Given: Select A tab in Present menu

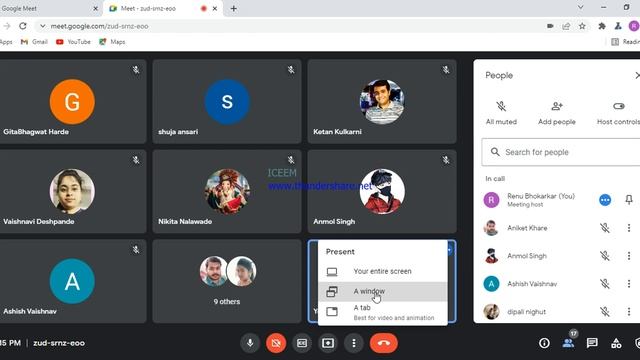Looking at the screenshot, I should (382, 312).
